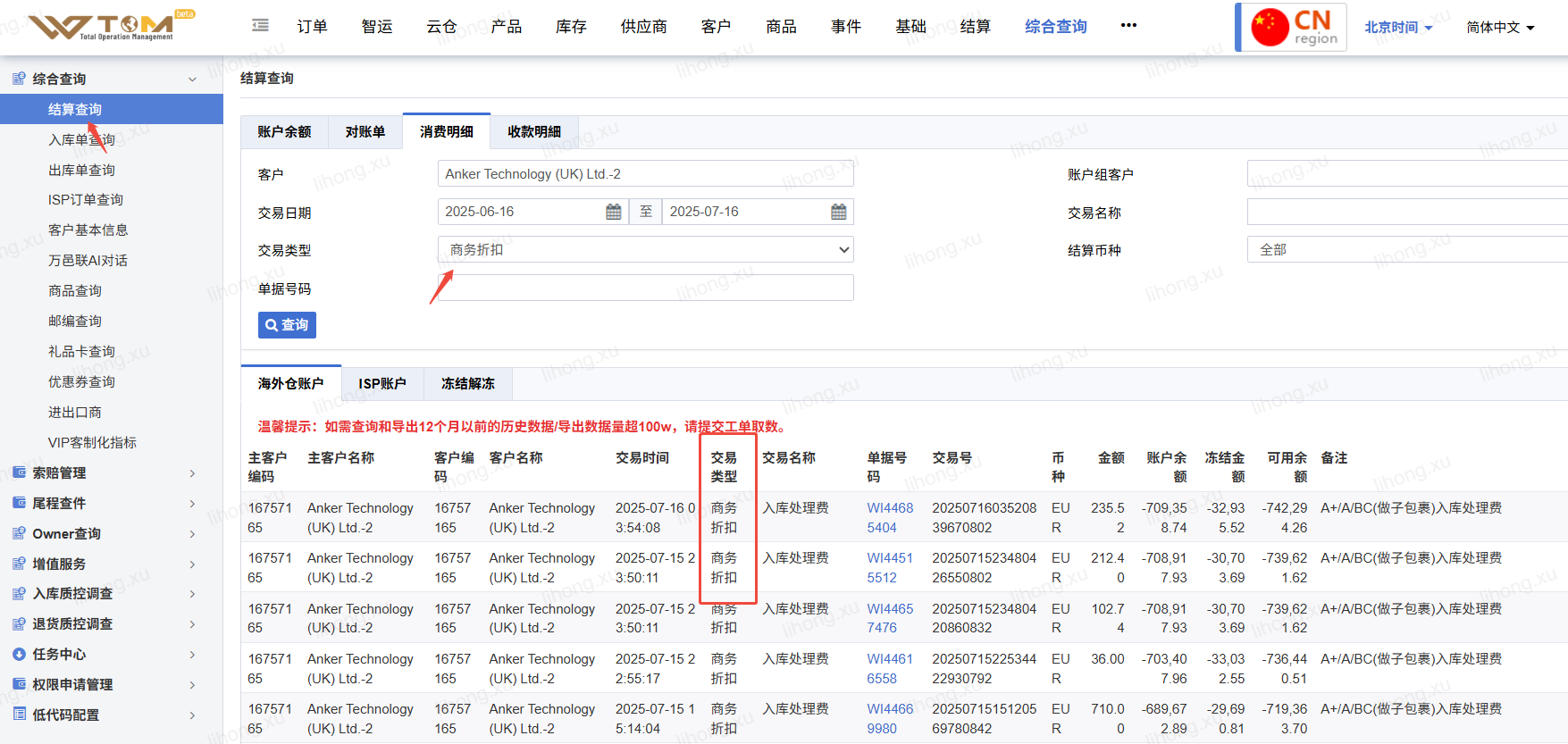Viewport: 1568px width, 744px height.
Task: Switch to the 收款明细 tab
Action: [534, 131]
